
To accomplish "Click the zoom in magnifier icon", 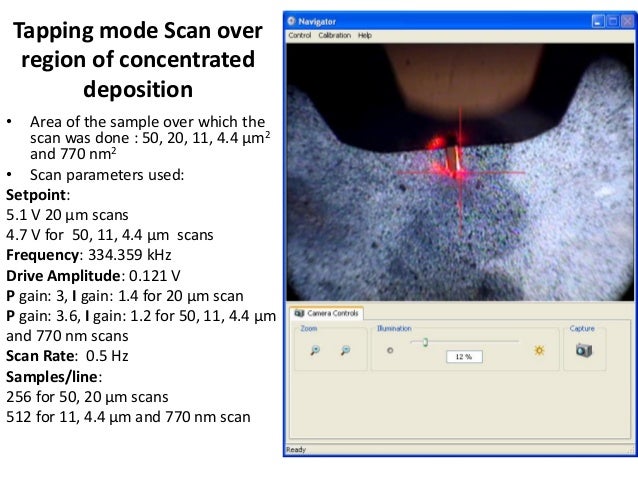I will click(x=315, y=350).
